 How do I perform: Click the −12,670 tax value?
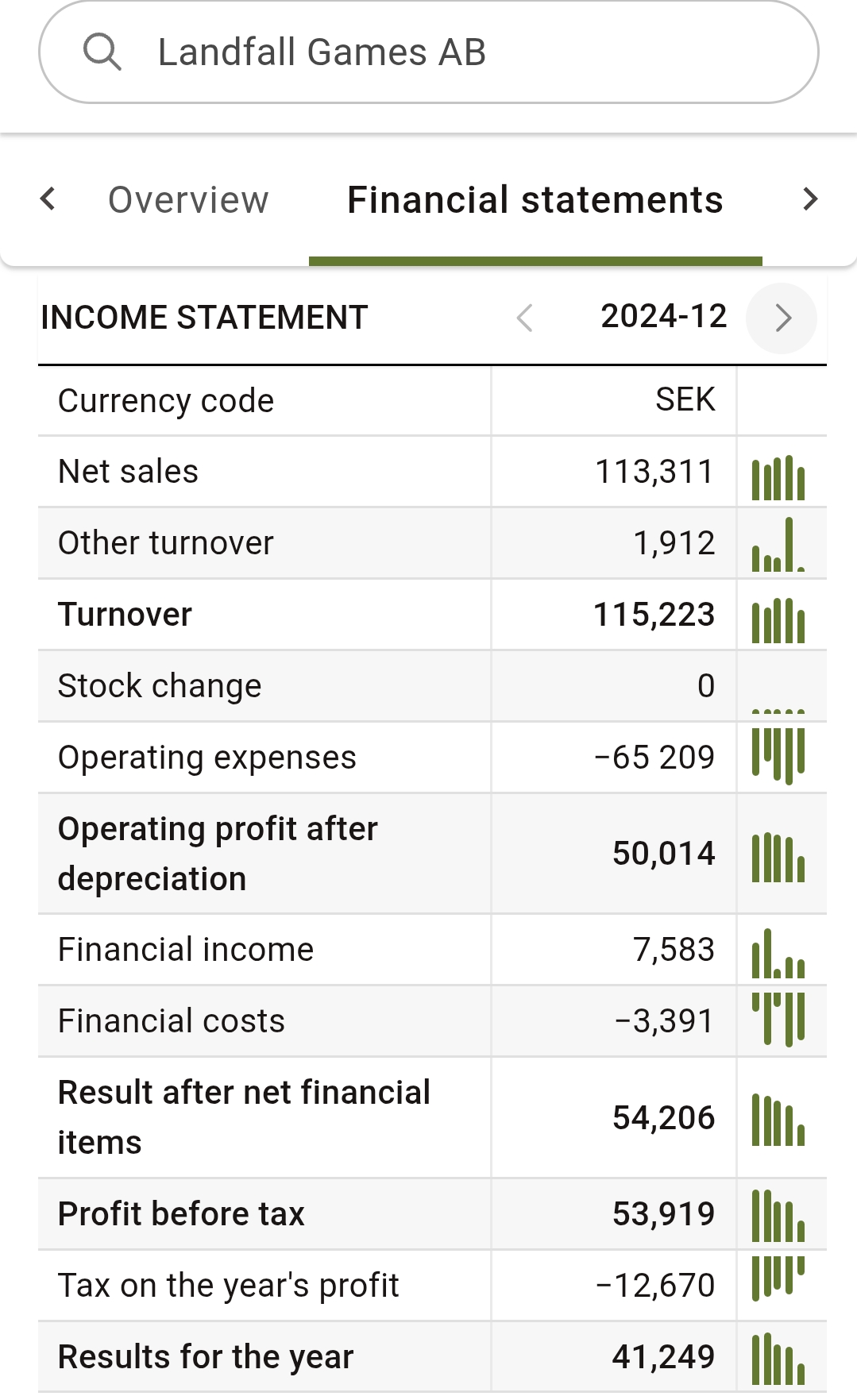point(655,1286)
